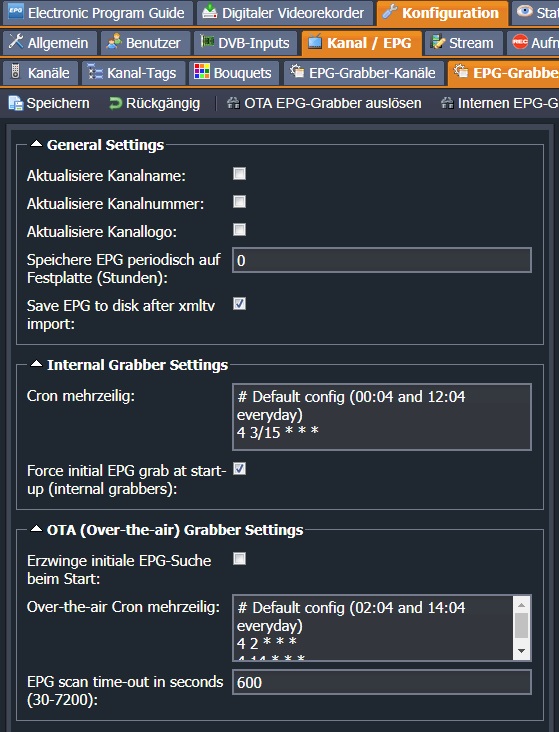The image size is (559, 732).
Task: Click the Speichern save icon
Action: point(15,103)
